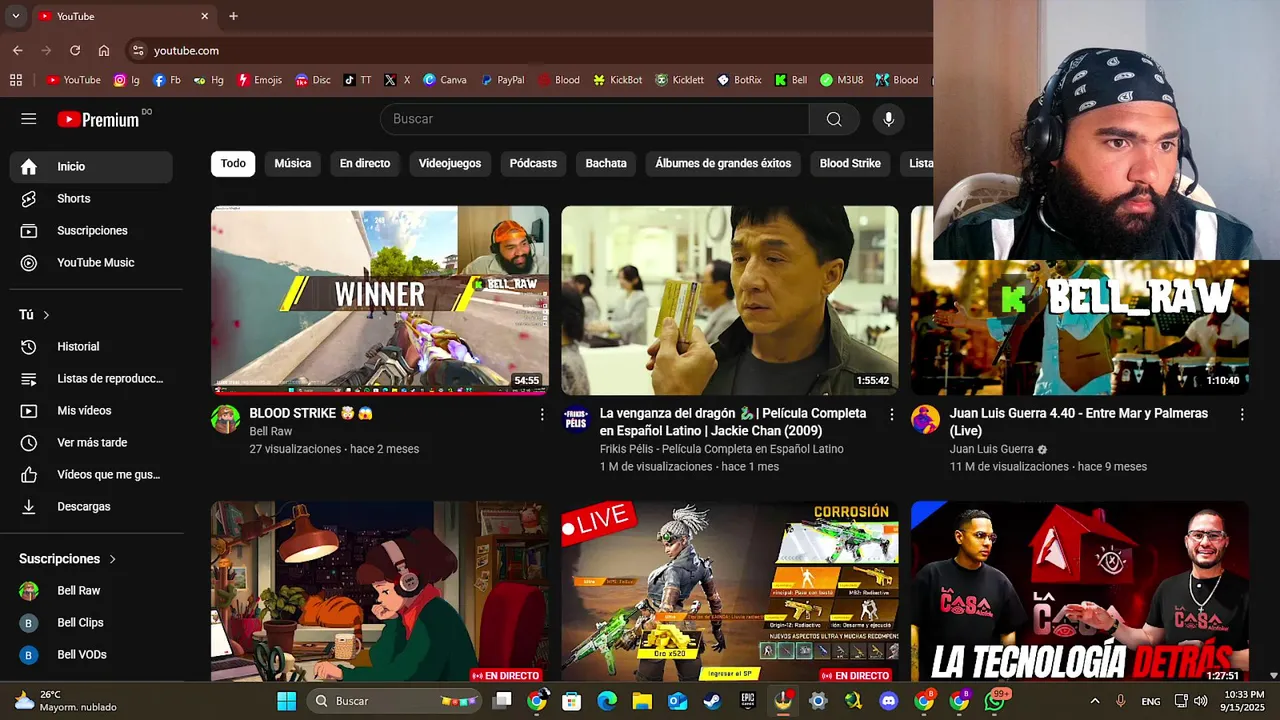Open Bell Raw subscription channel

(x=91, y=591)
